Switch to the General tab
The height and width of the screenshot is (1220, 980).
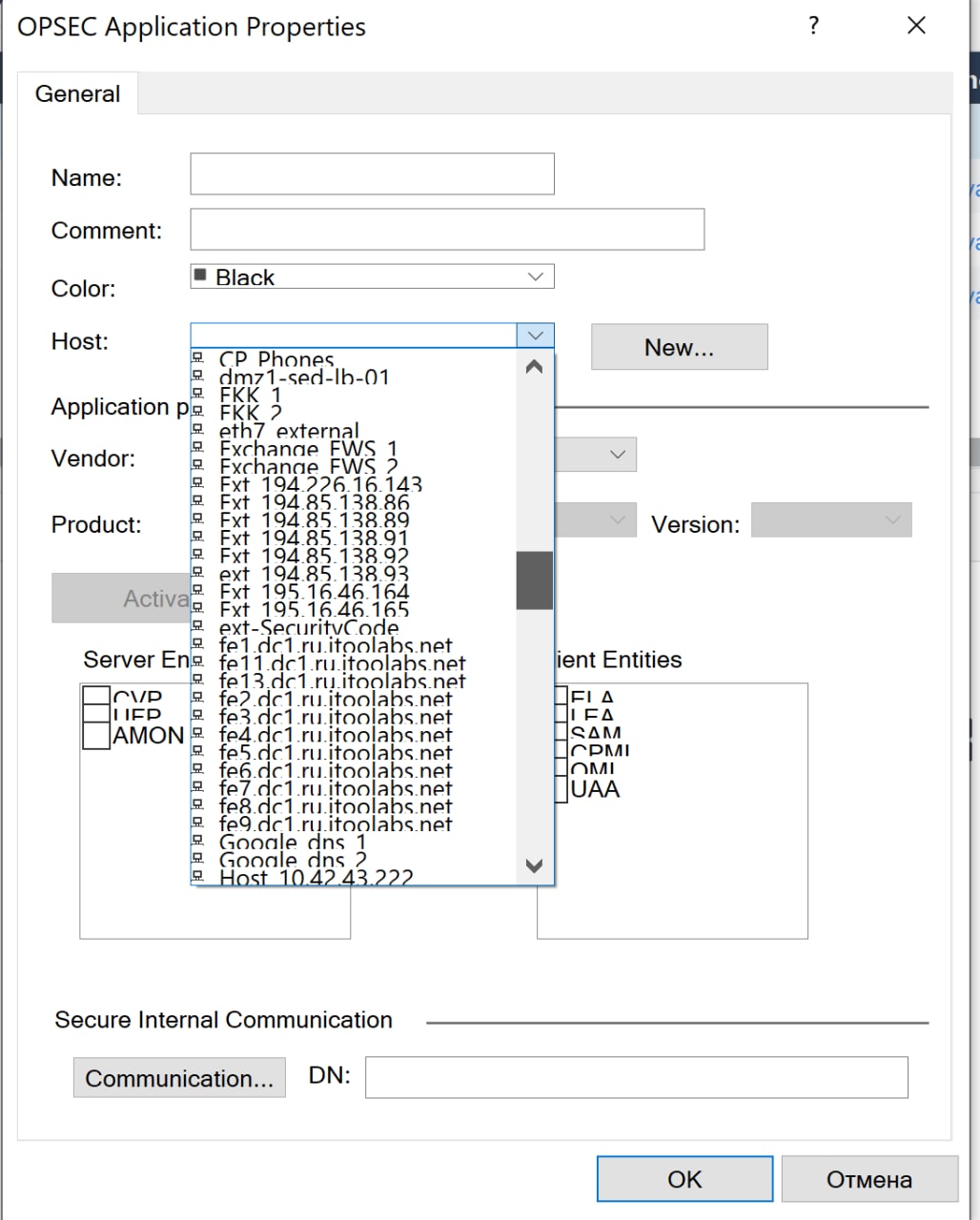click(78, 93)
